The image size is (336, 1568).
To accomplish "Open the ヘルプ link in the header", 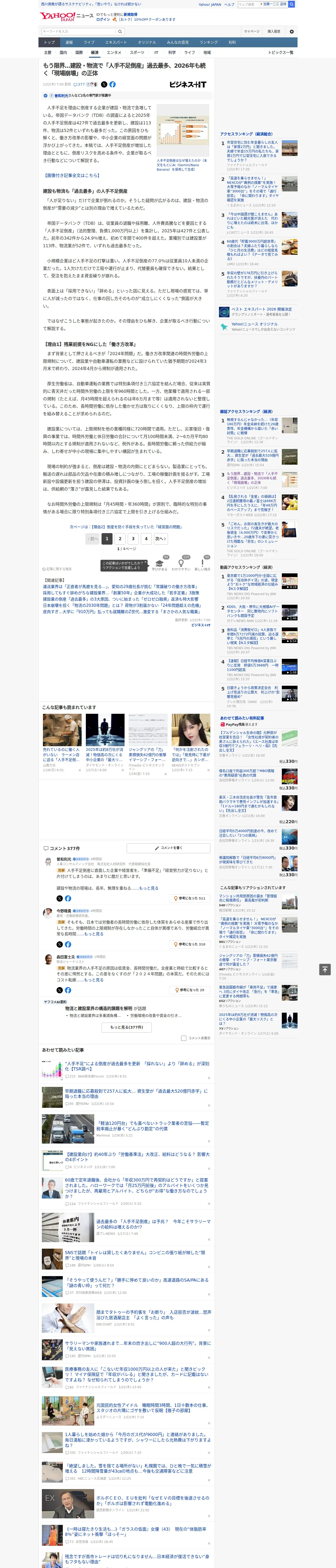I will pos(229,4).
